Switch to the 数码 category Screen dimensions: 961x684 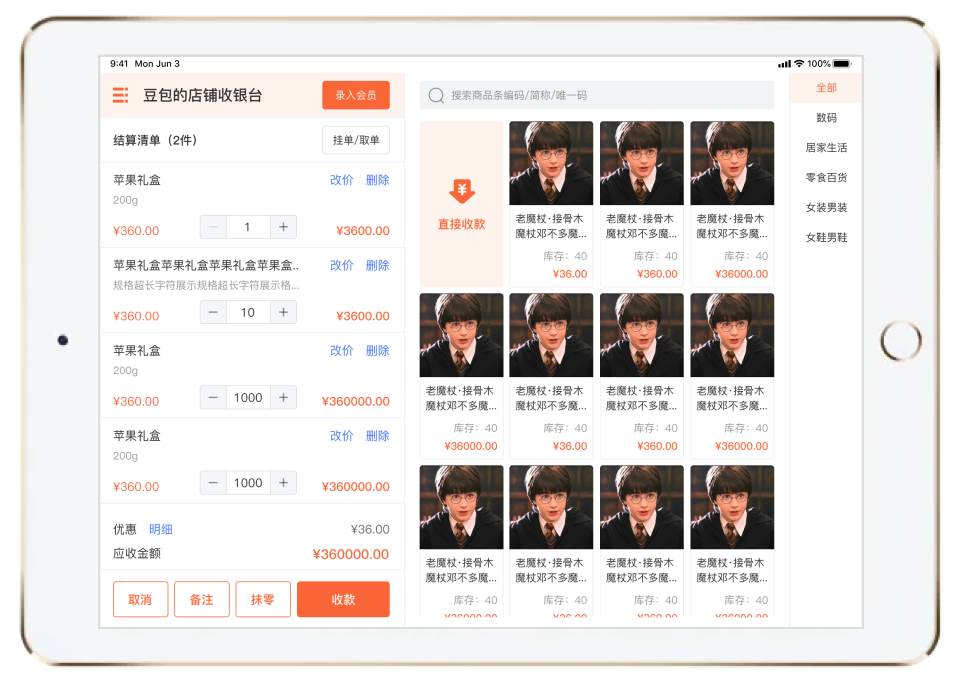tap(825, 118)
